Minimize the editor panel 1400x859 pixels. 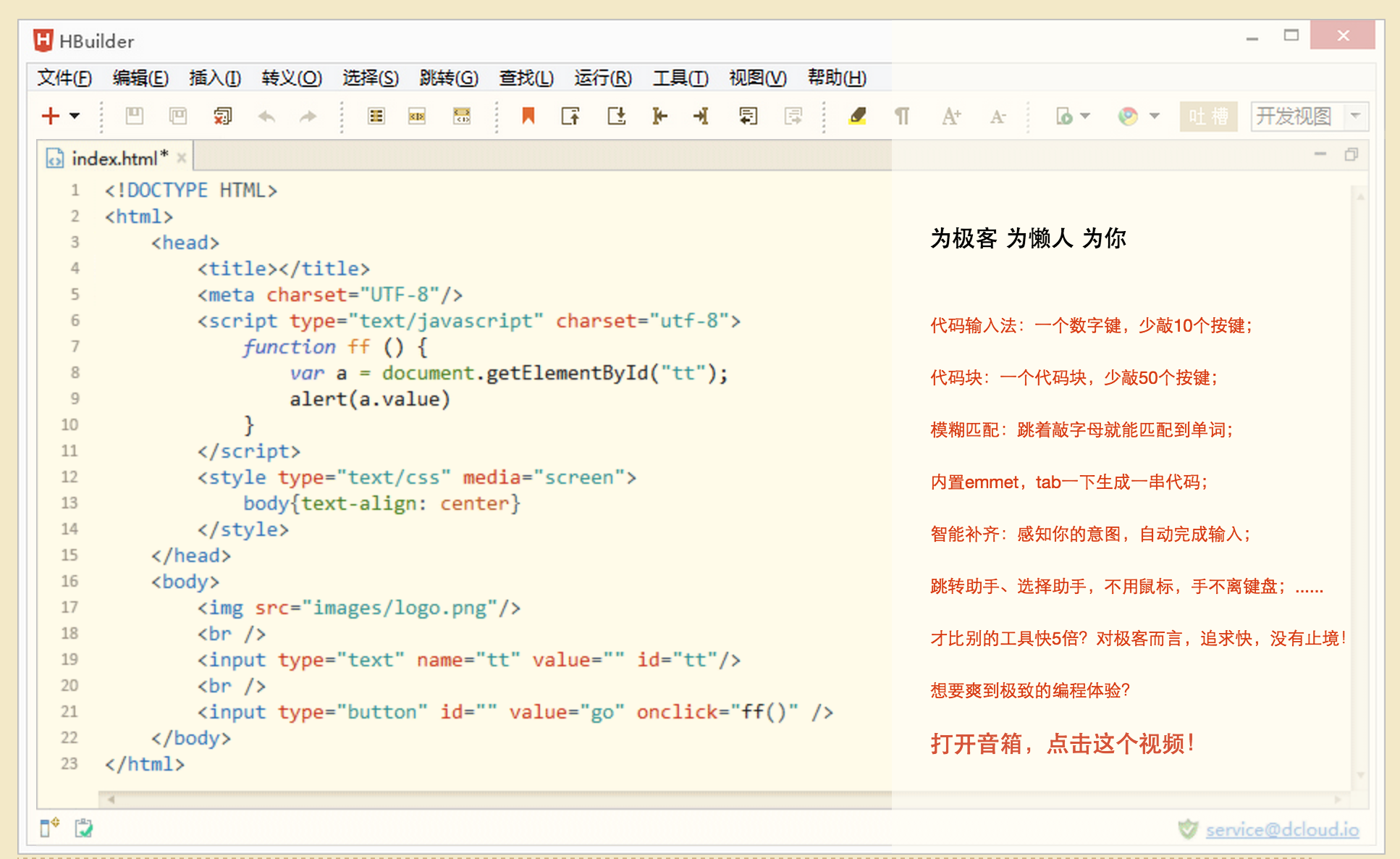(x=1320, y=154)
